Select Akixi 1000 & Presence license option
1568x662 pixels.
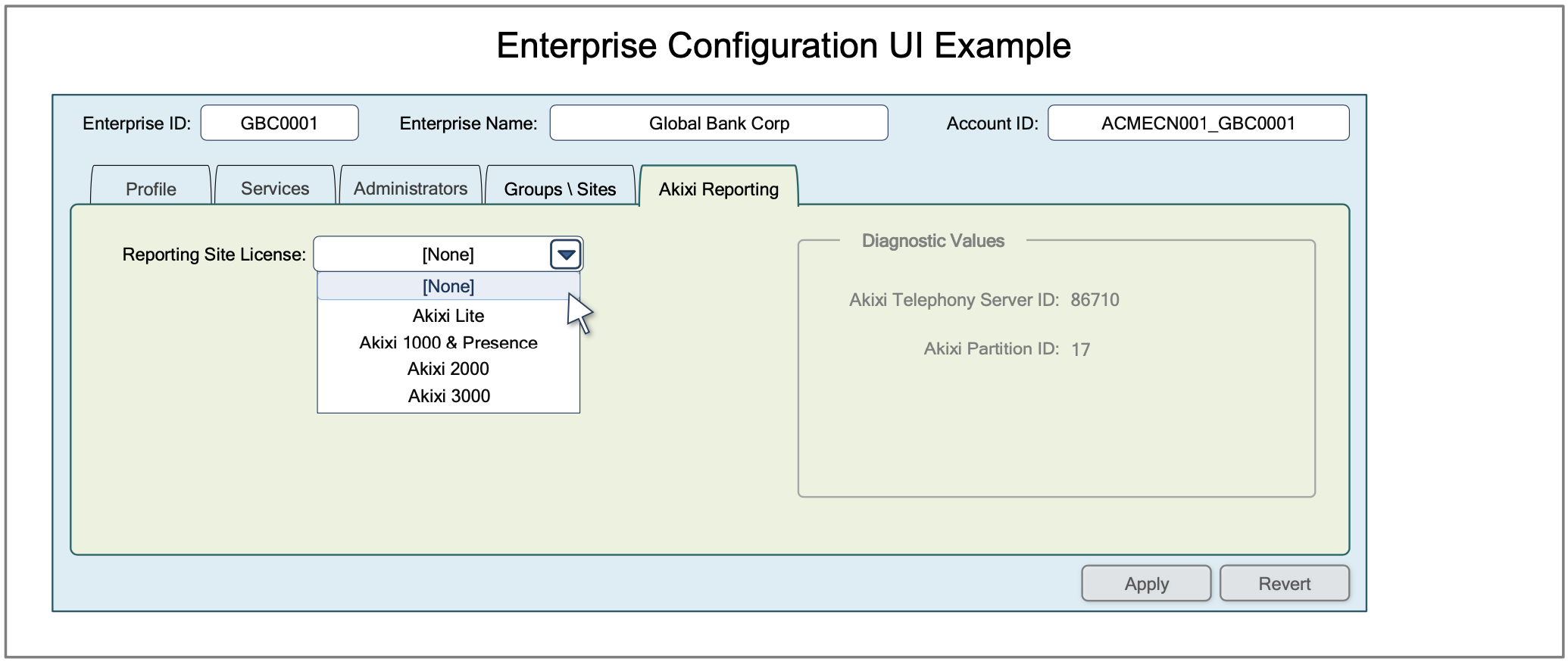(x=448, y=342)
